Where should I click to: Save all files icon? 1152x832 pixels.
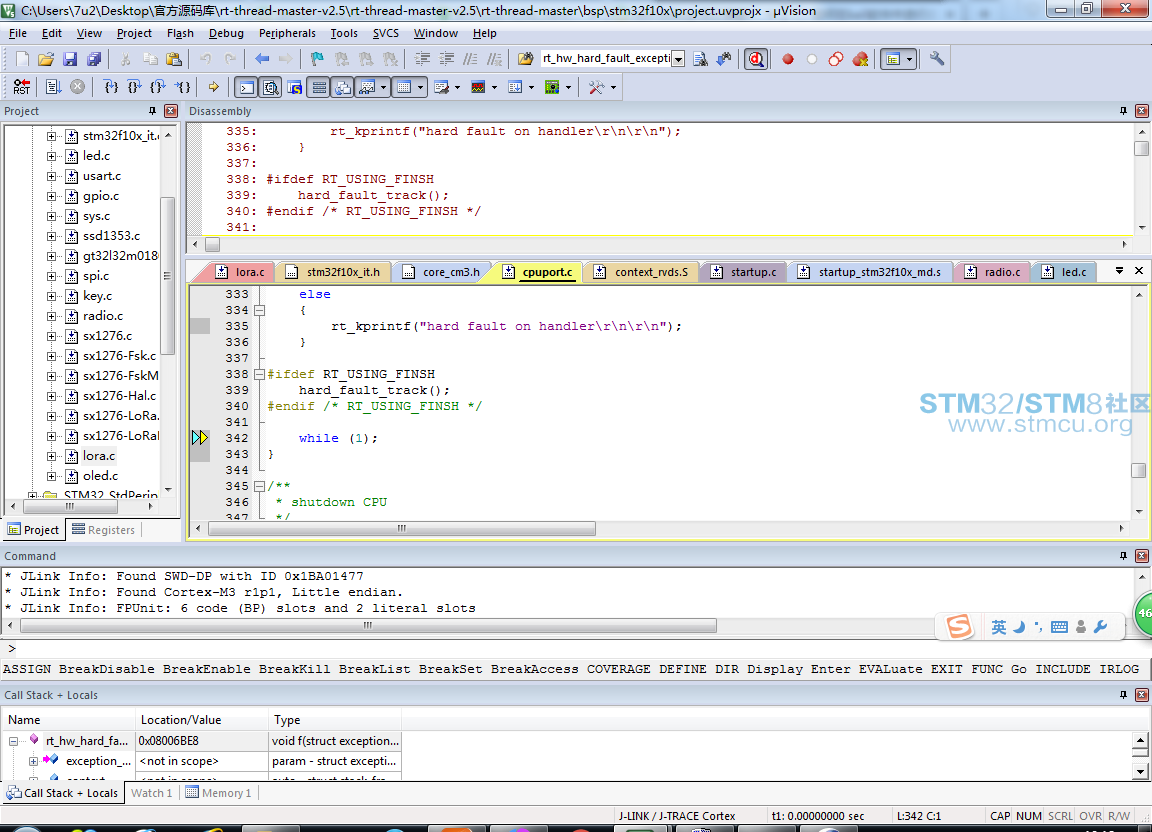(x=94, y=59)
